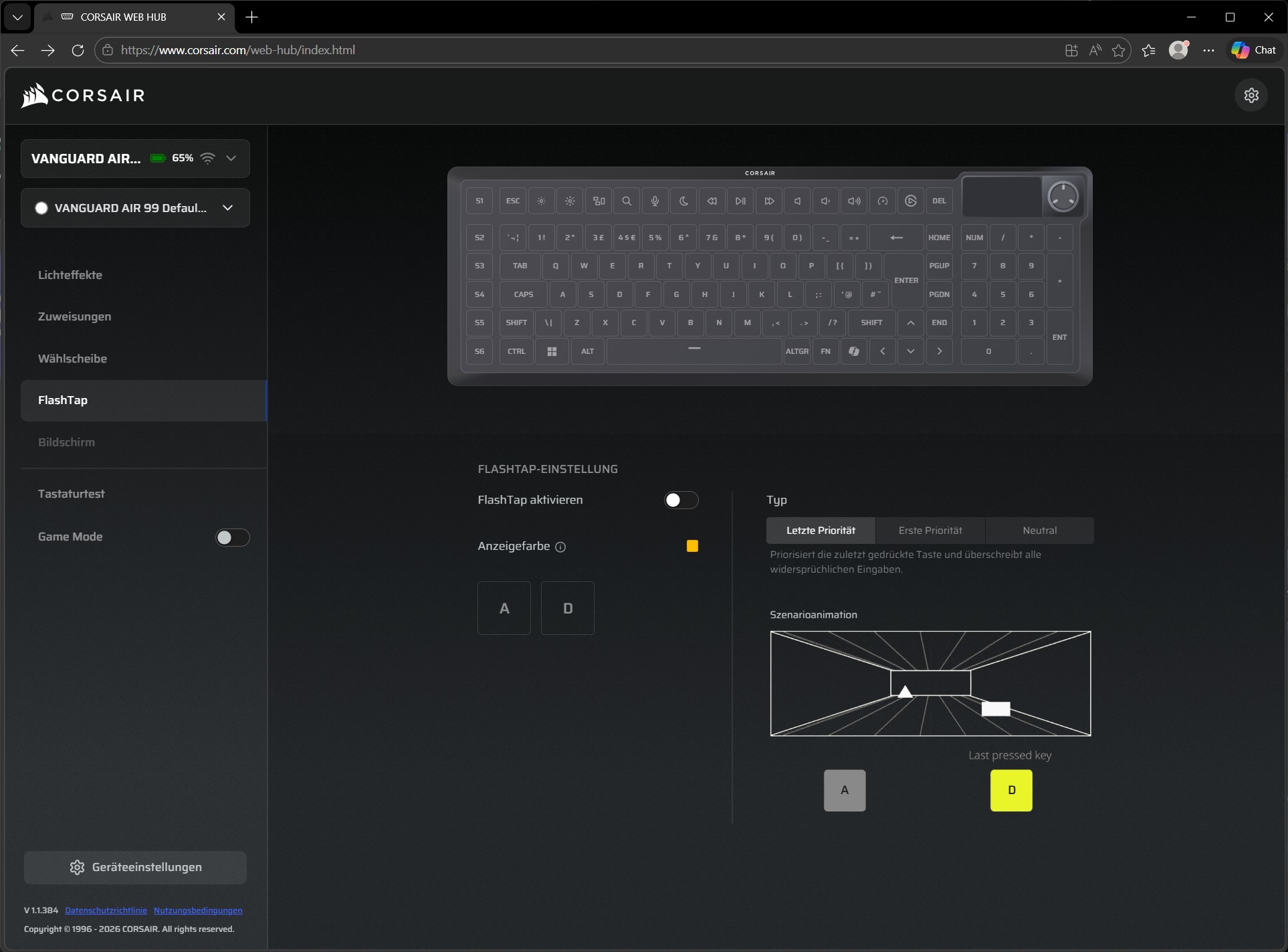Click the microphone key on the keyboard

(x=655, y=201)
